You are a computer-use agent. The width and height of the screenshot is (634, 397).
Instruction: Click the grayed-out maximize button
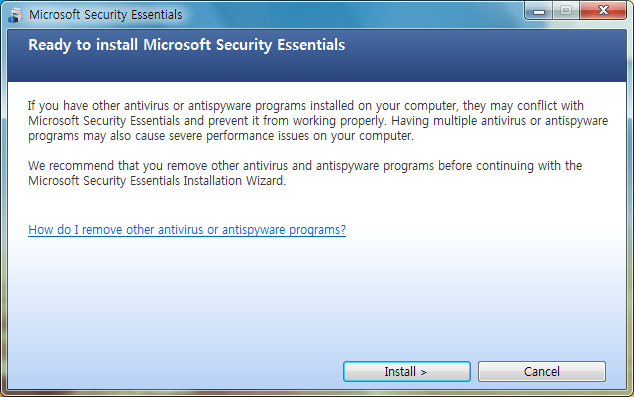pyautogui.click(x=566, y=11)
